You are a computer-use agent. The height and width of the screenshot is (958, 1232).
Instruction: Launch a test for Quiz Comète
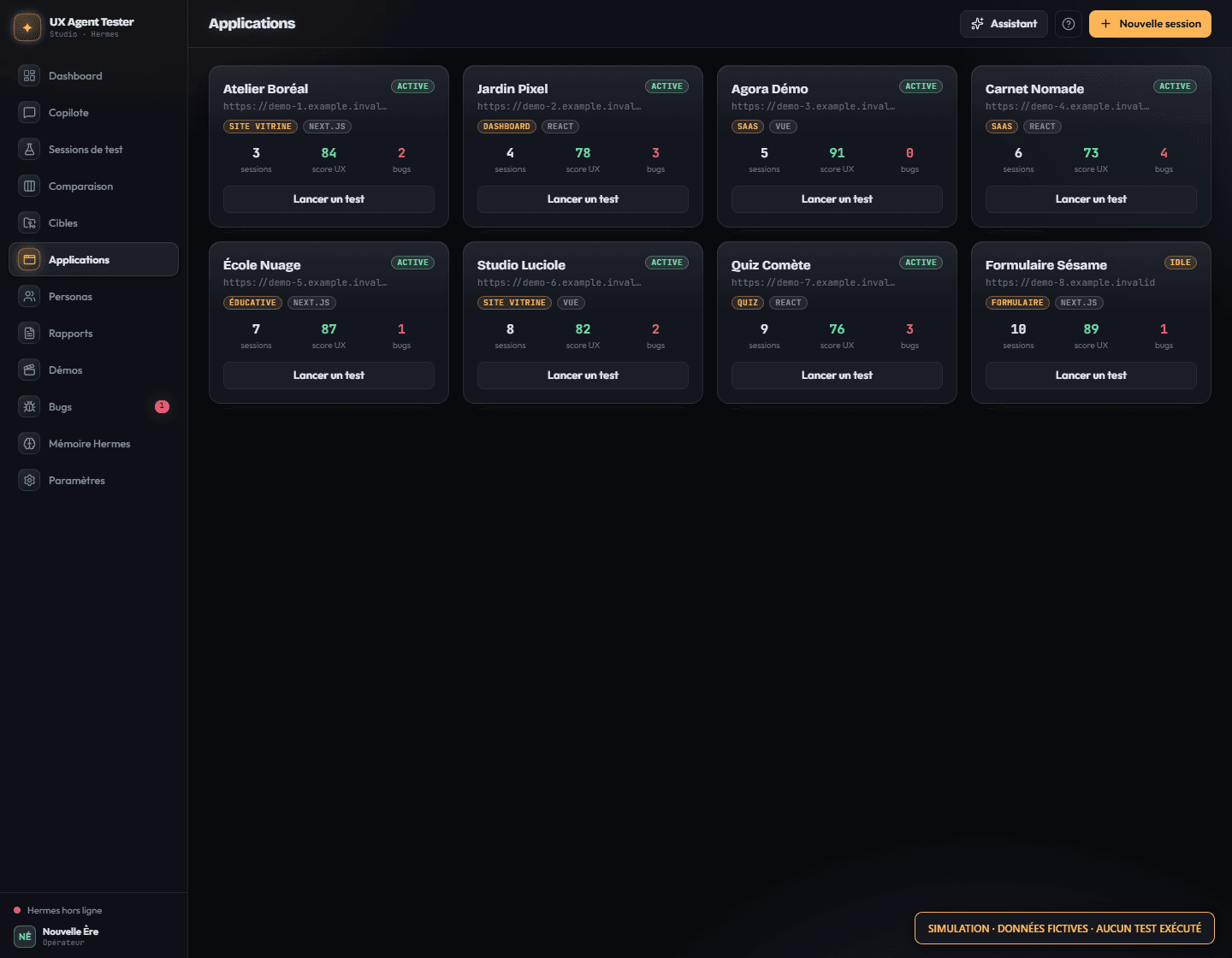tap(837, 376)
